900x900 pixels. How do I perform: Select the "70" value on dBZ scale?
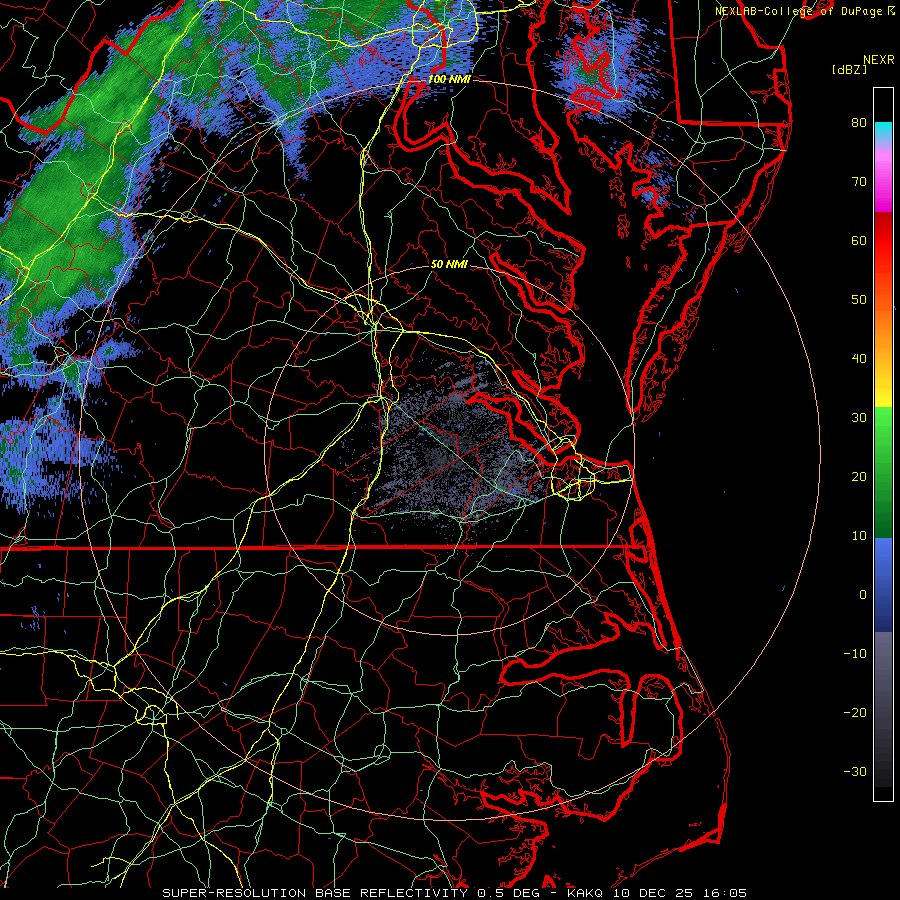859,182
